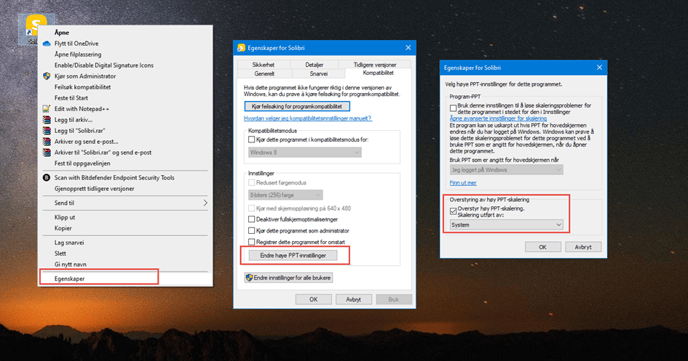The height and width of the screenshot is (361, 688).
Task: Select Kopier in context menu
Action: 63,228
